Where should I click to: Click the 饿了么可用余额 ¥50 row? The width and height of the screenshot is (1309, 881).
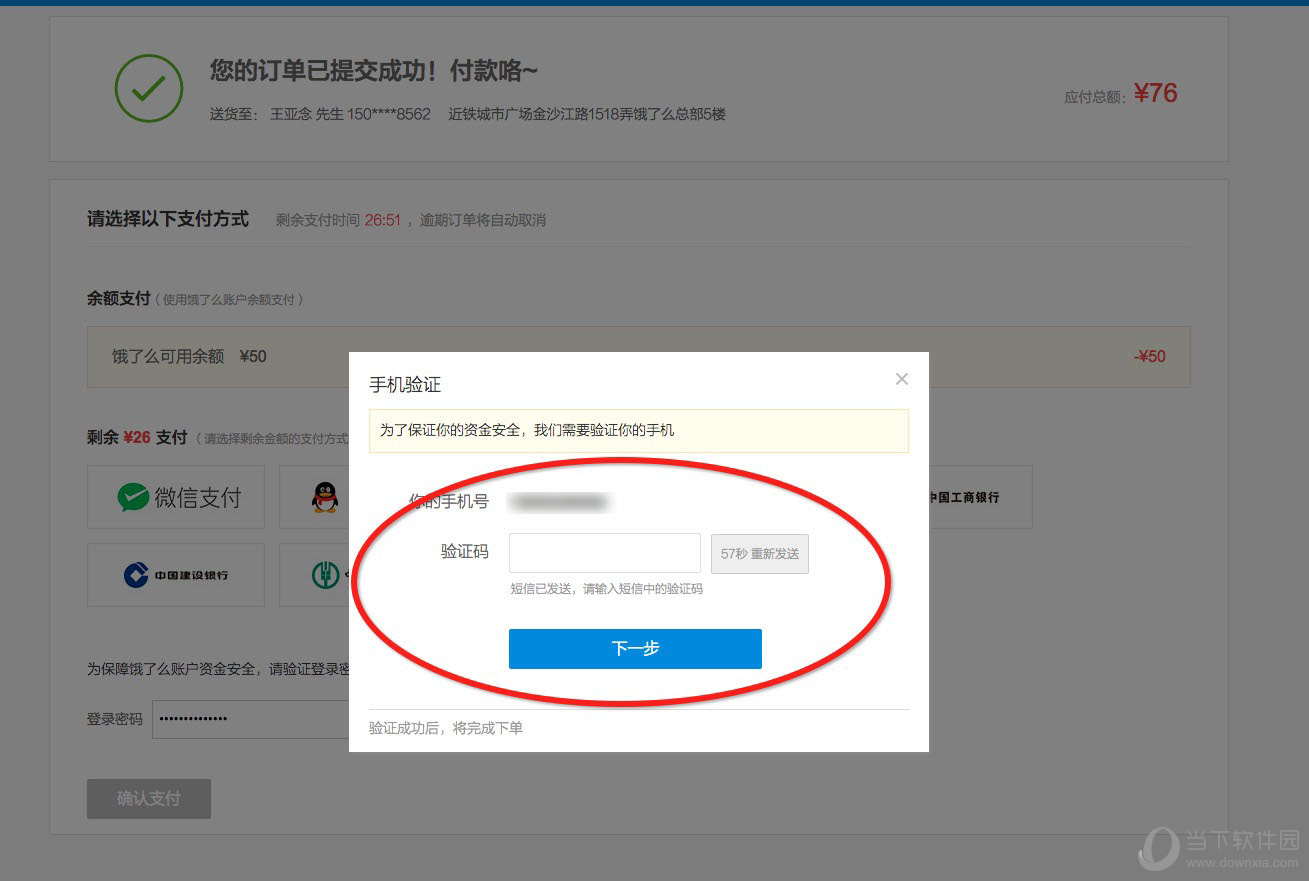(639, 356)
